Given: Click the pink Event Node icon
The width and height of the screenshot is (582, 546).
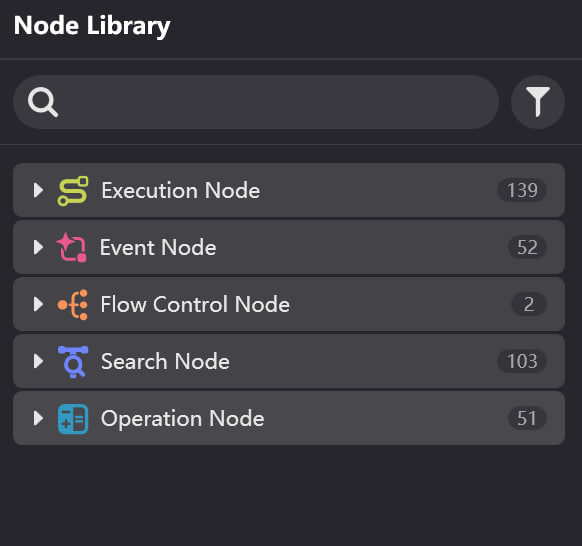Looking at the screenshot, I should tap(72, 247).
